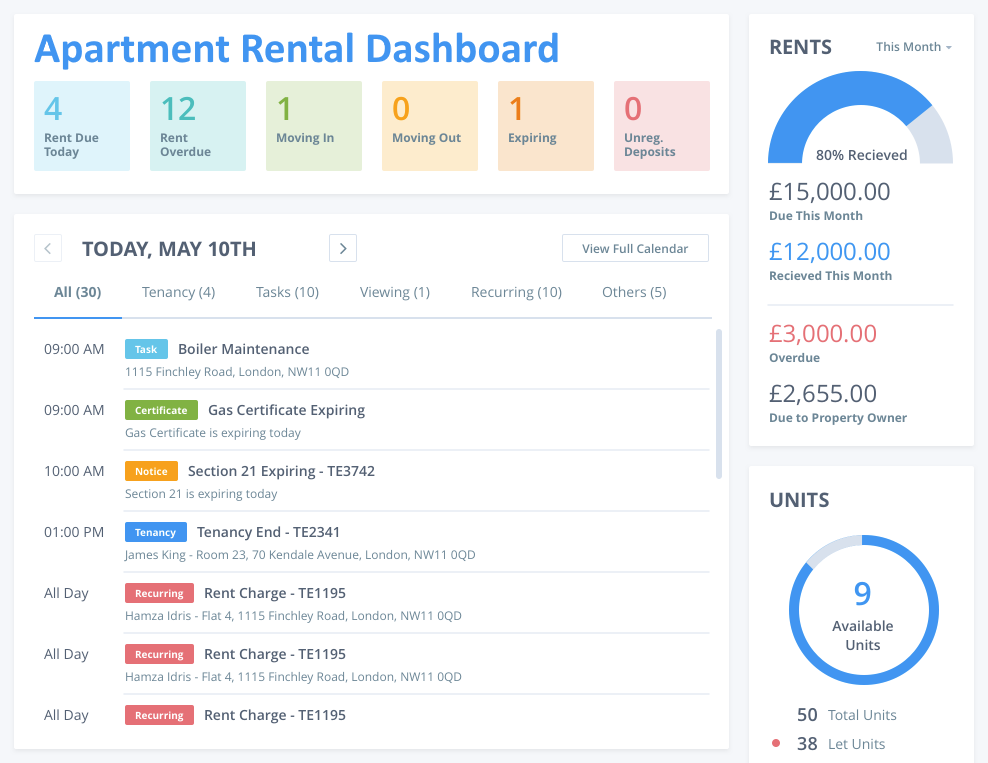
Task: Click £3,000.00 Overdue amount
Action: tap(823, 333)
